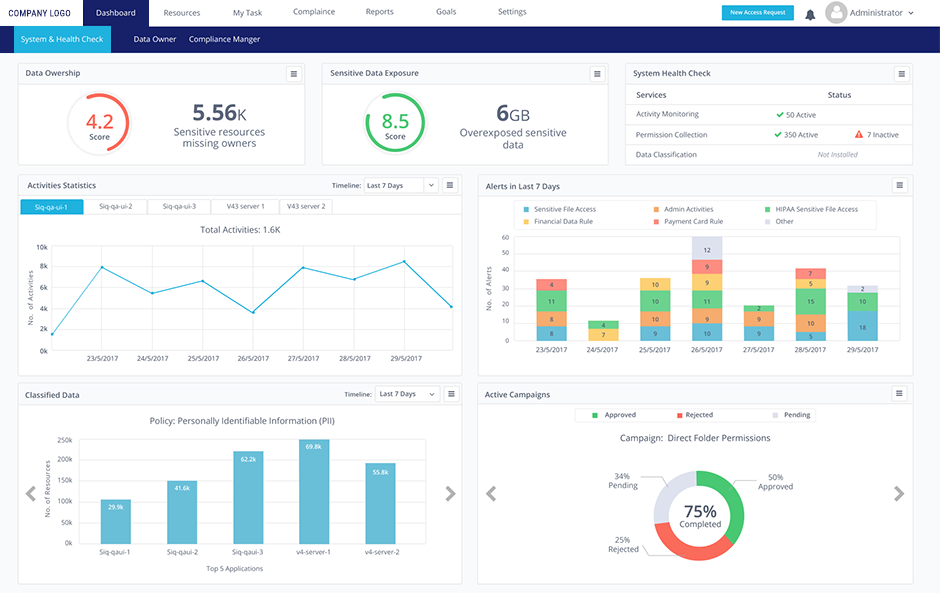Open the notifications bell
940x593 pixels.
pos(810,13)
